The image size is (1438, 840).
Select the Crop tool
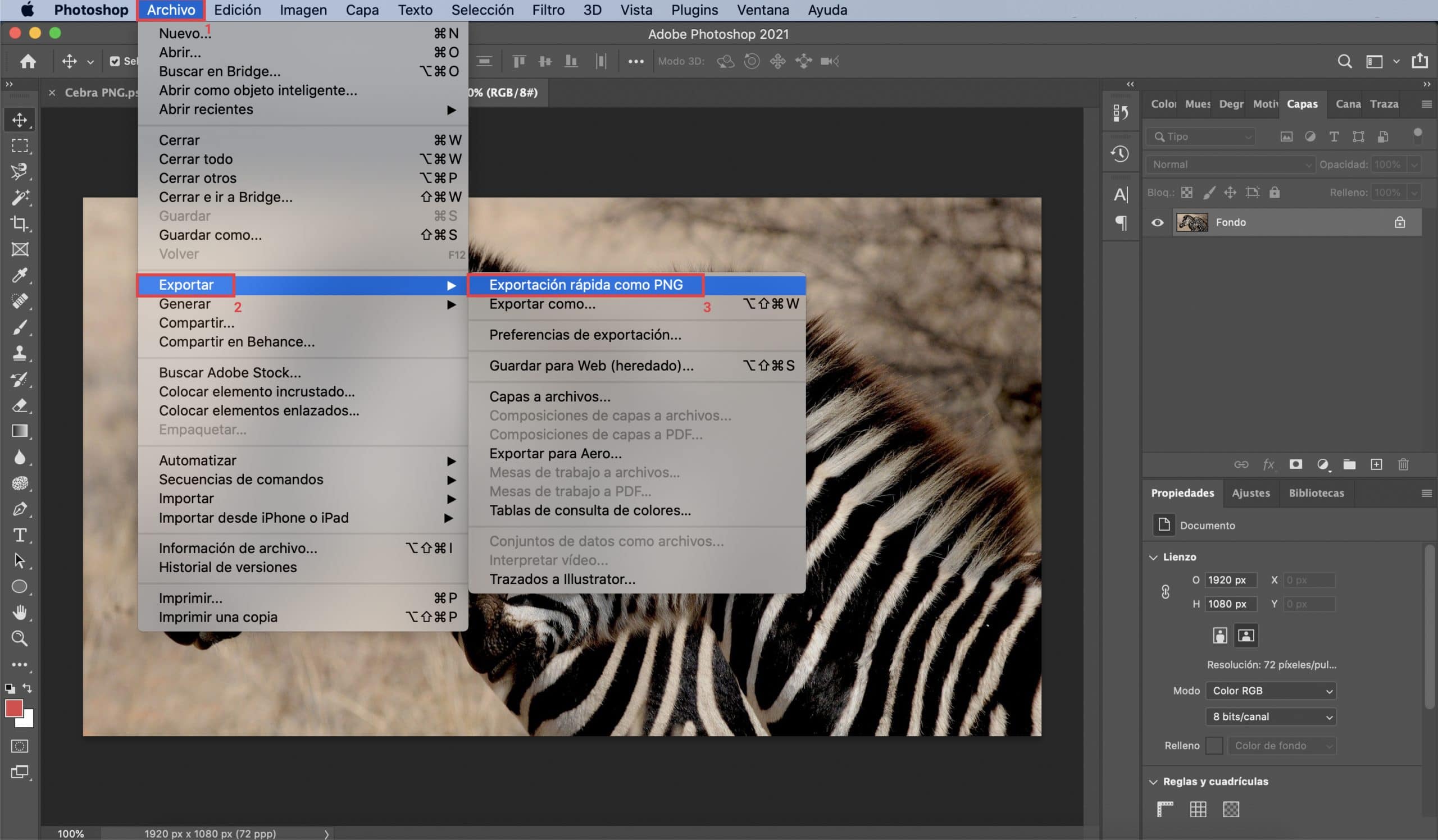pos(20,223)
